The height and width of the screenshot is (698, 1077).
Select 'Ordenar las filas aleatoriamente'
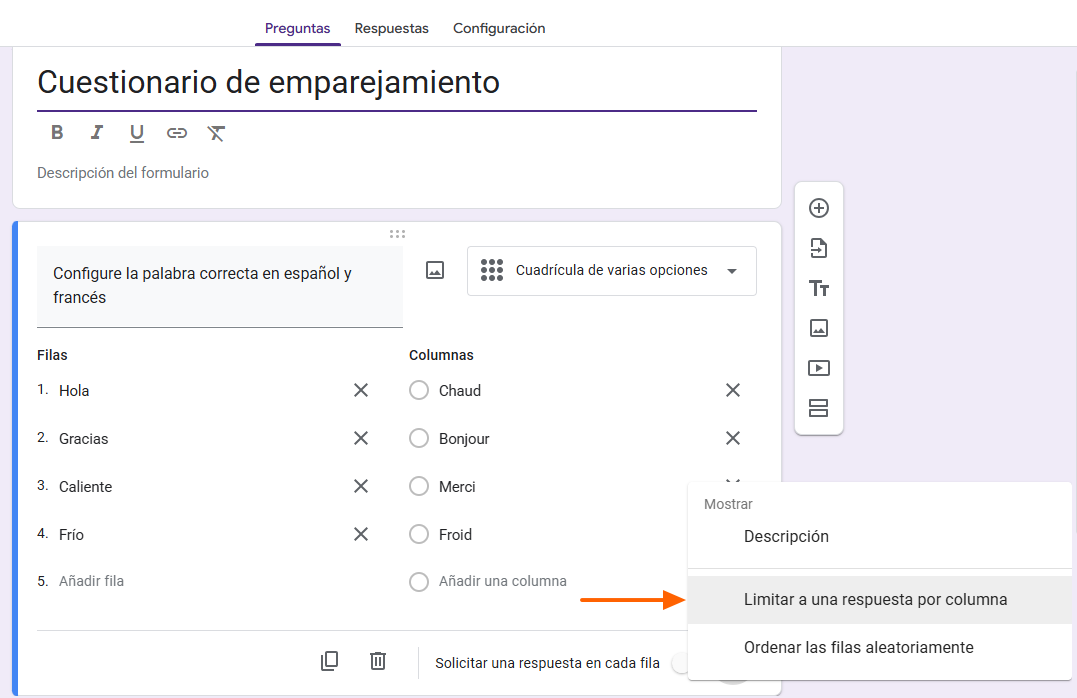[x=857, y=647]
